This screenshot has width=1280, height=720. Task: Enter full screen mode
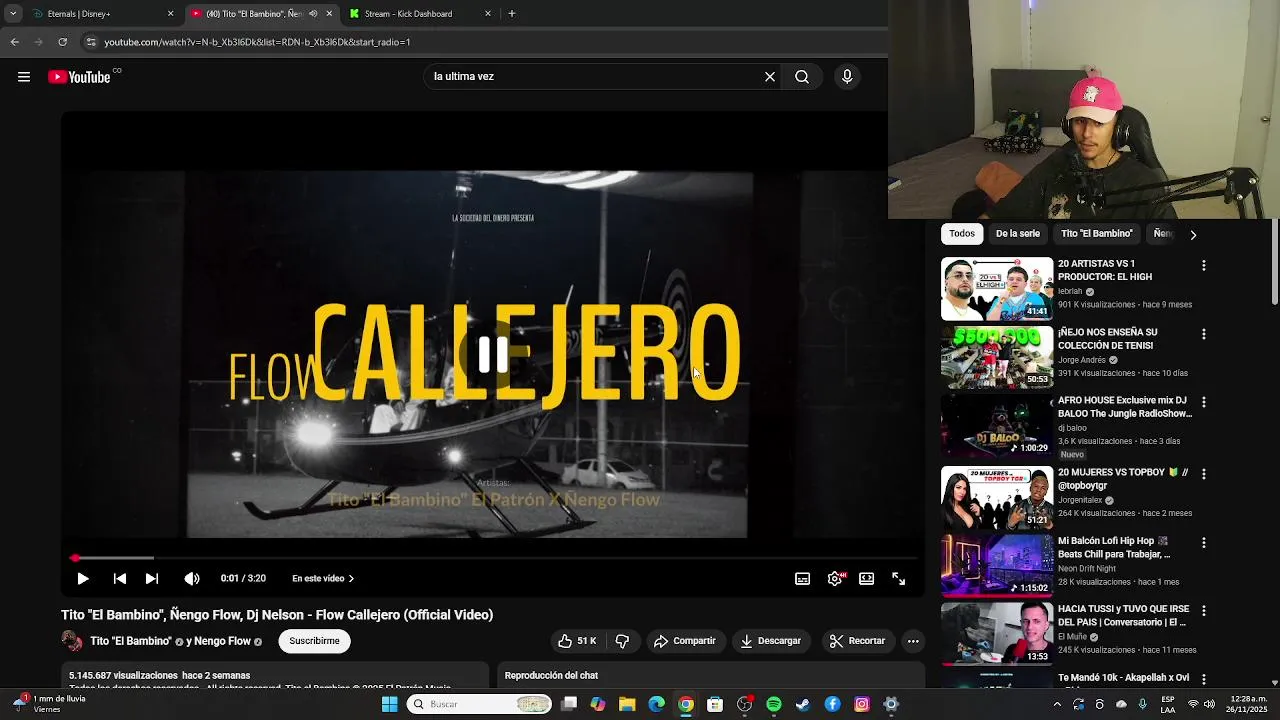[899, 579]
